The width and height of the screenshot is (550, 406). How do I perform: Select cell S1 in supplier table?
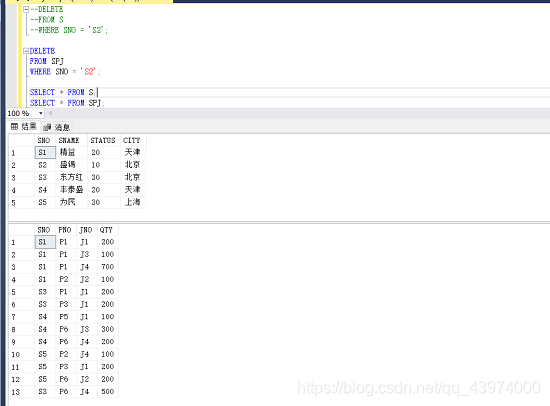click(45, 153)
